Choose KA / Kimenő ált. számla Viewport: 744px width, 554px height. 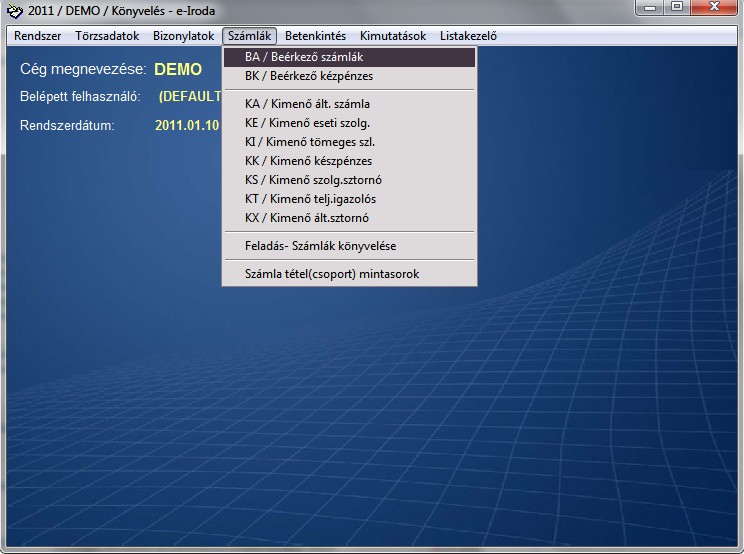click(x=307, y=103)
